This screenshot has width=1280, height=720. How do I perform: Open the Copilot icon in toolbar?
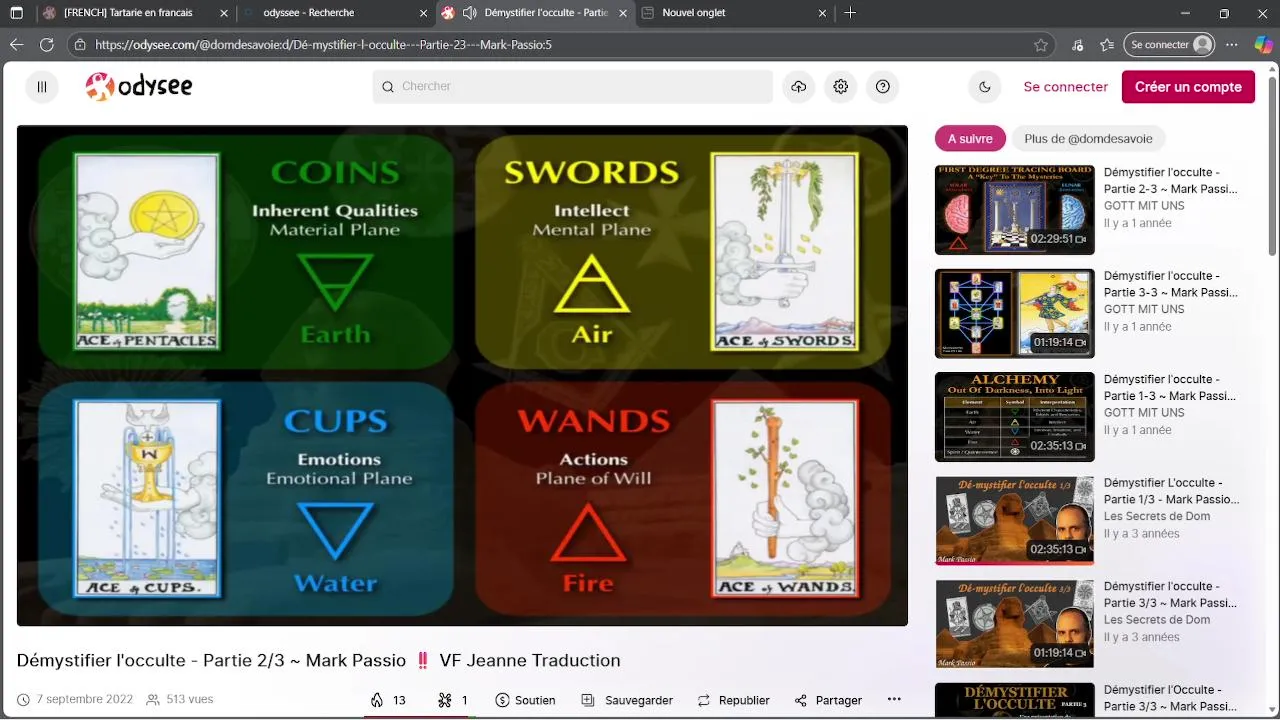(x=1263, y=45)
